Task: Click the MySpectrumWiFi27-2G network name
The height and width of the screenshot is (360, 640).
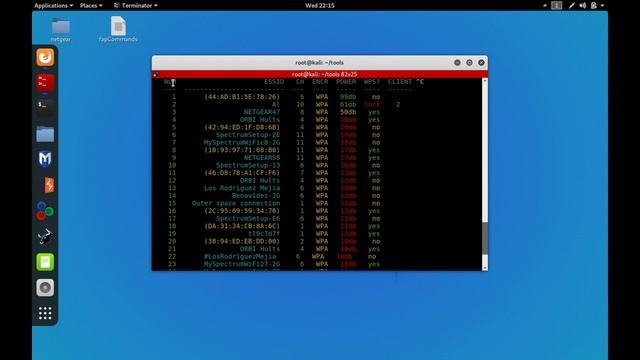Action: (x=242, y=264)
